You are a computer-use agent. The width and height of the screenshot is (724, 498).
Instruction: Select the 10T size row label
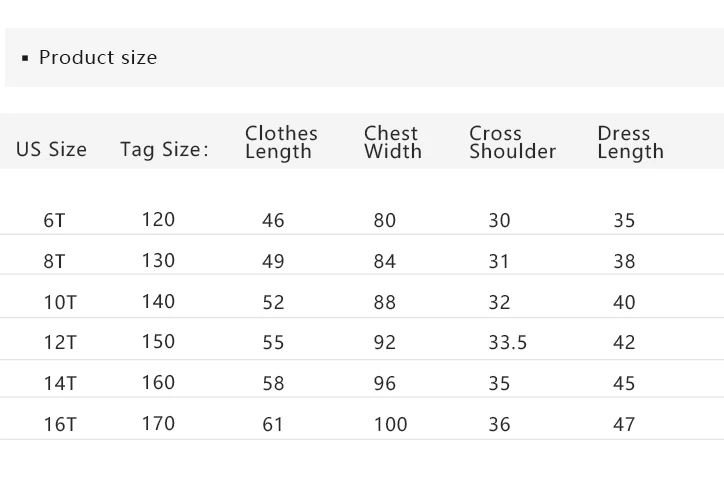(x=60, y=302)
